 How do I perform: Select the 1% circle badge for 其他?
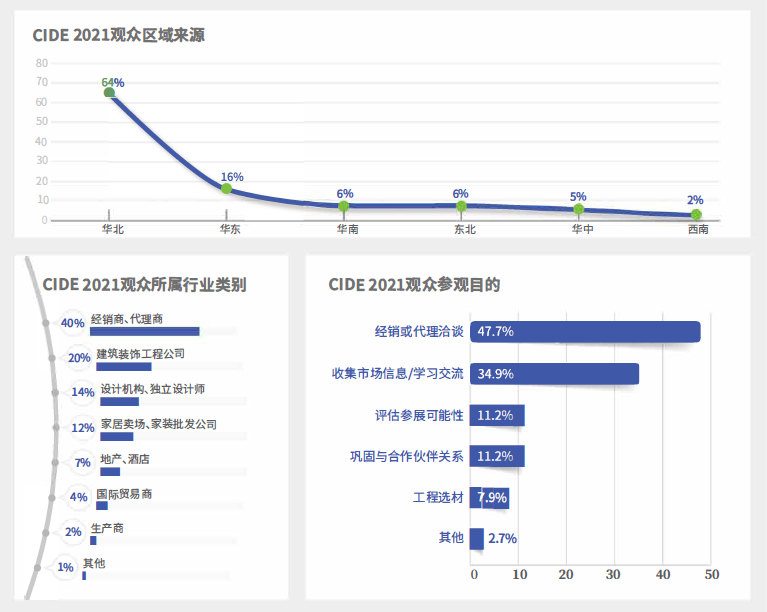pyautogui.click(x=65, y=567)
